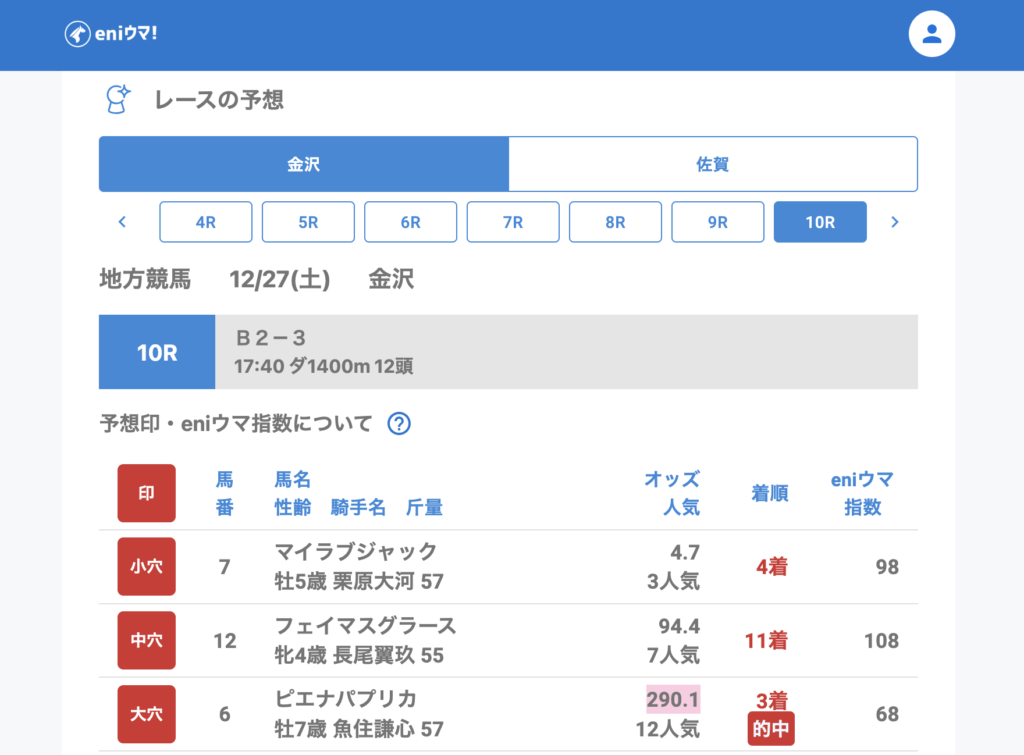Select race 6R
This screenshot has width=1024, height=755.
(x=410, y=222)
